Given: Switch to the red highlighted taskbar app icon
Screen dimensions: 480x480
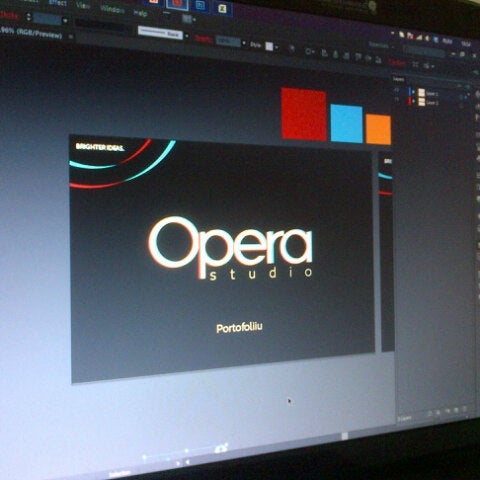Looking at the screenshot, I should pos(177,3).
